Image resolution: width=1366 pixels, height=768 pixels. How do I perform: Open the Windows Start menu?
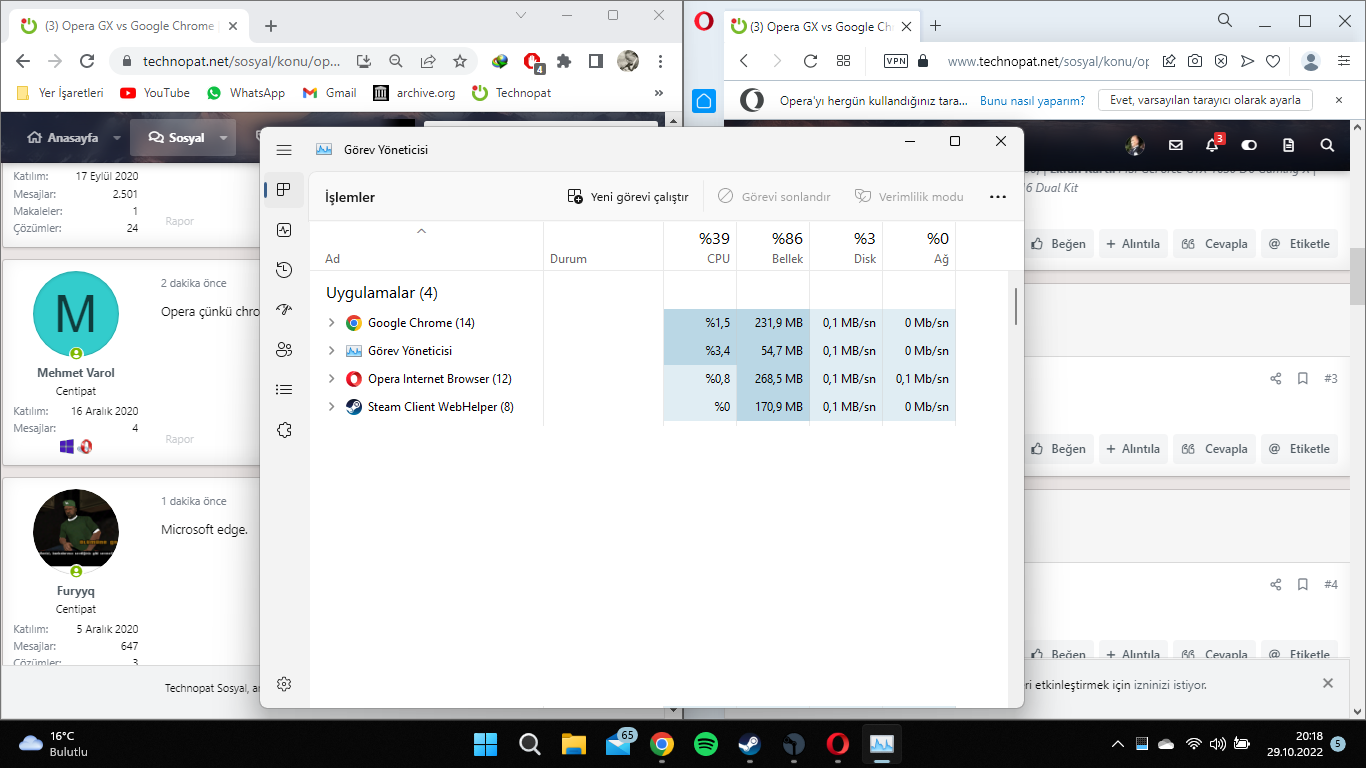pos(485,744)
